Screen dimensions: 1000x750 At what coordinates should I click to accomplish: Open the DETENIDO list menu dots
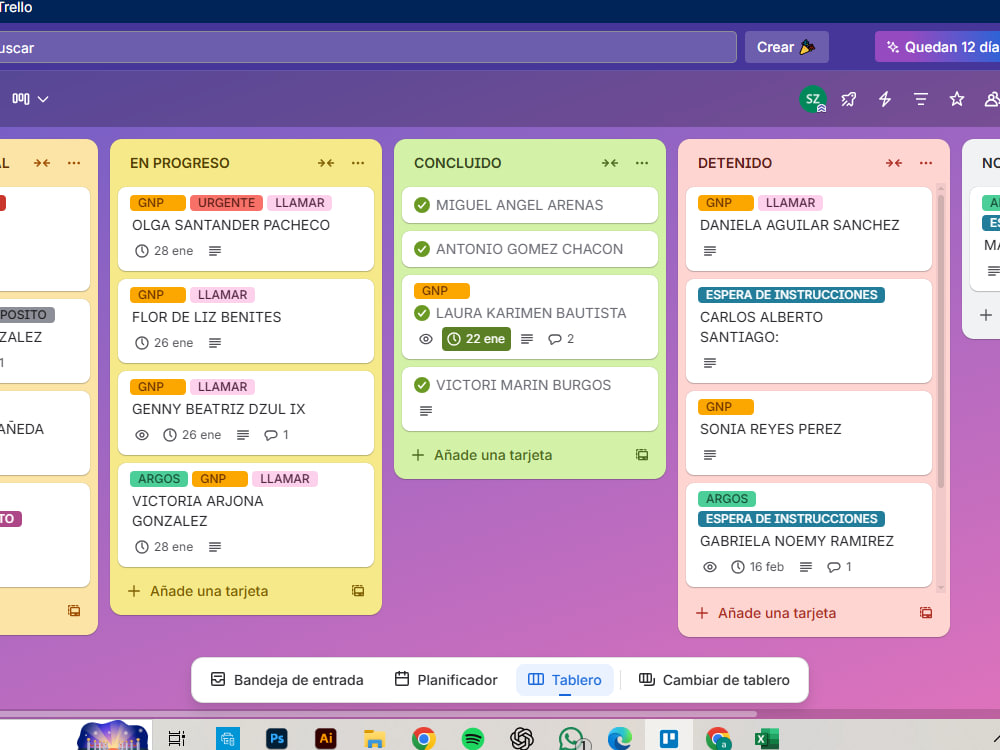[x=925, y=163]
